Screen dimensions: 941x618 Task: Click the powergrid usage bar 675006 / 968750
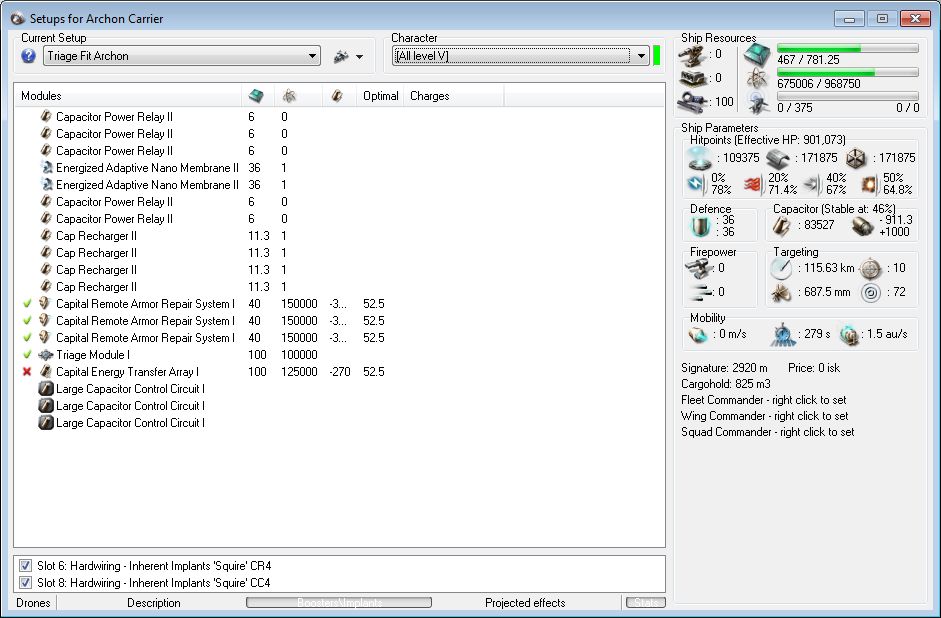point(847,72)
